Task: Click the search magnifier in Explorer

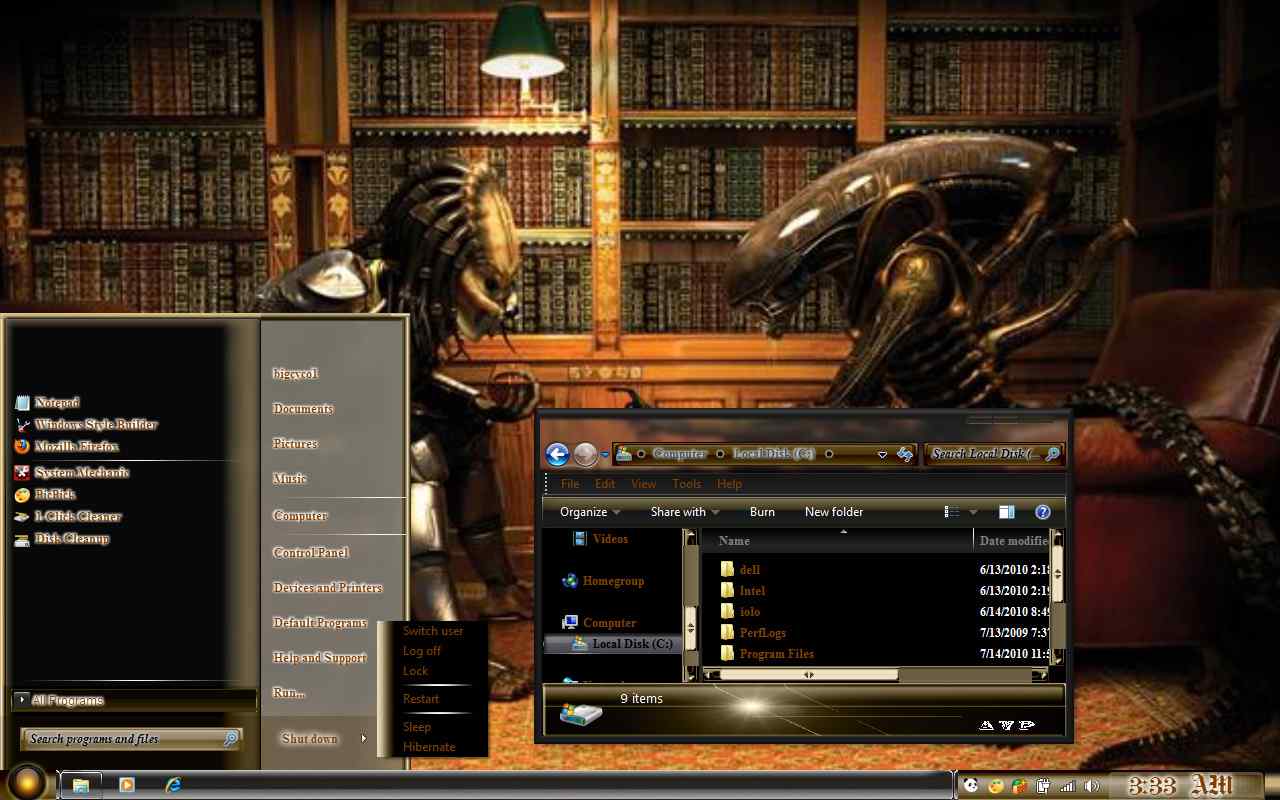Action: click(1051, 454)
